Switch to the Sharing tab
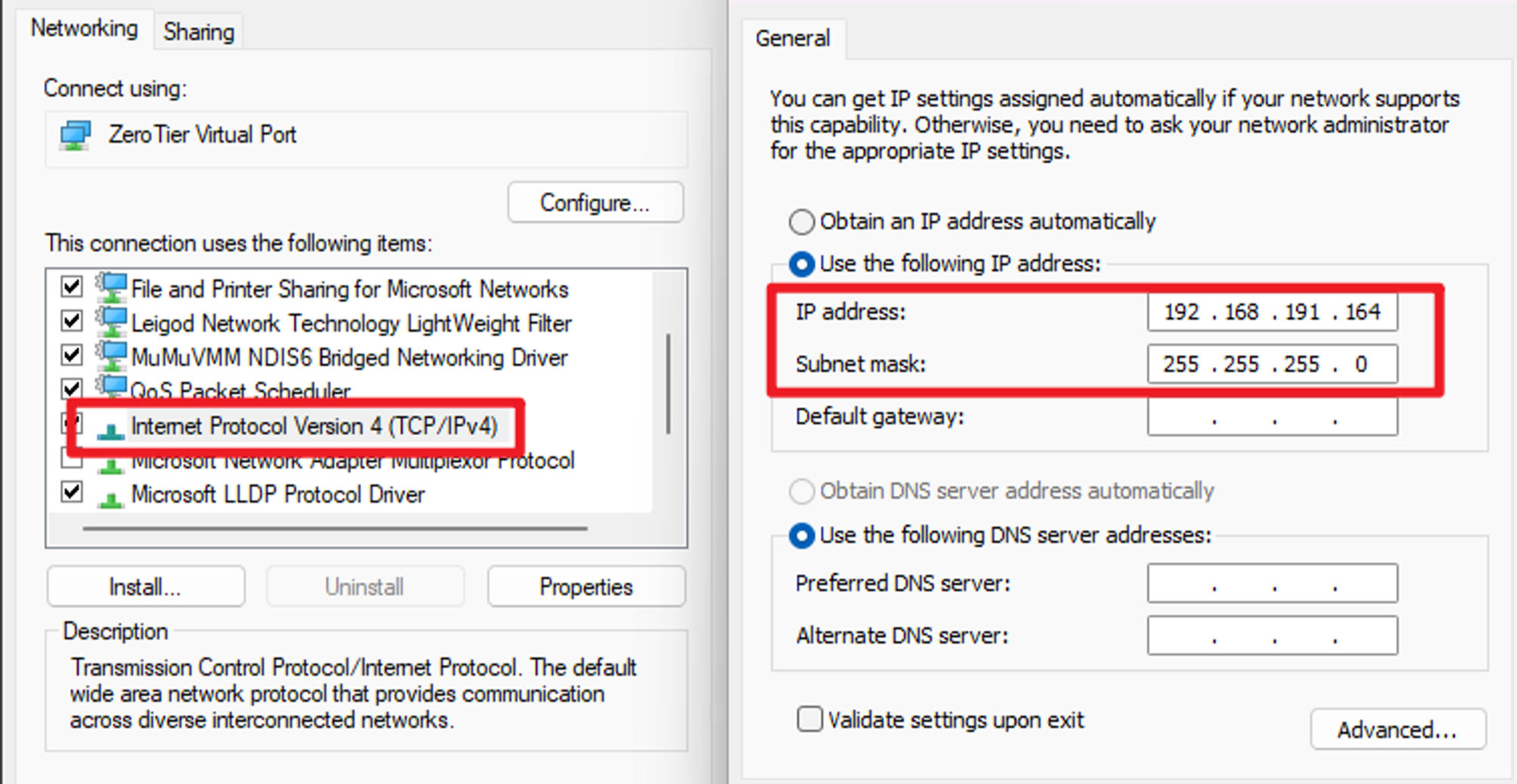The image size is (1517, 784). (x=199, y=32)
